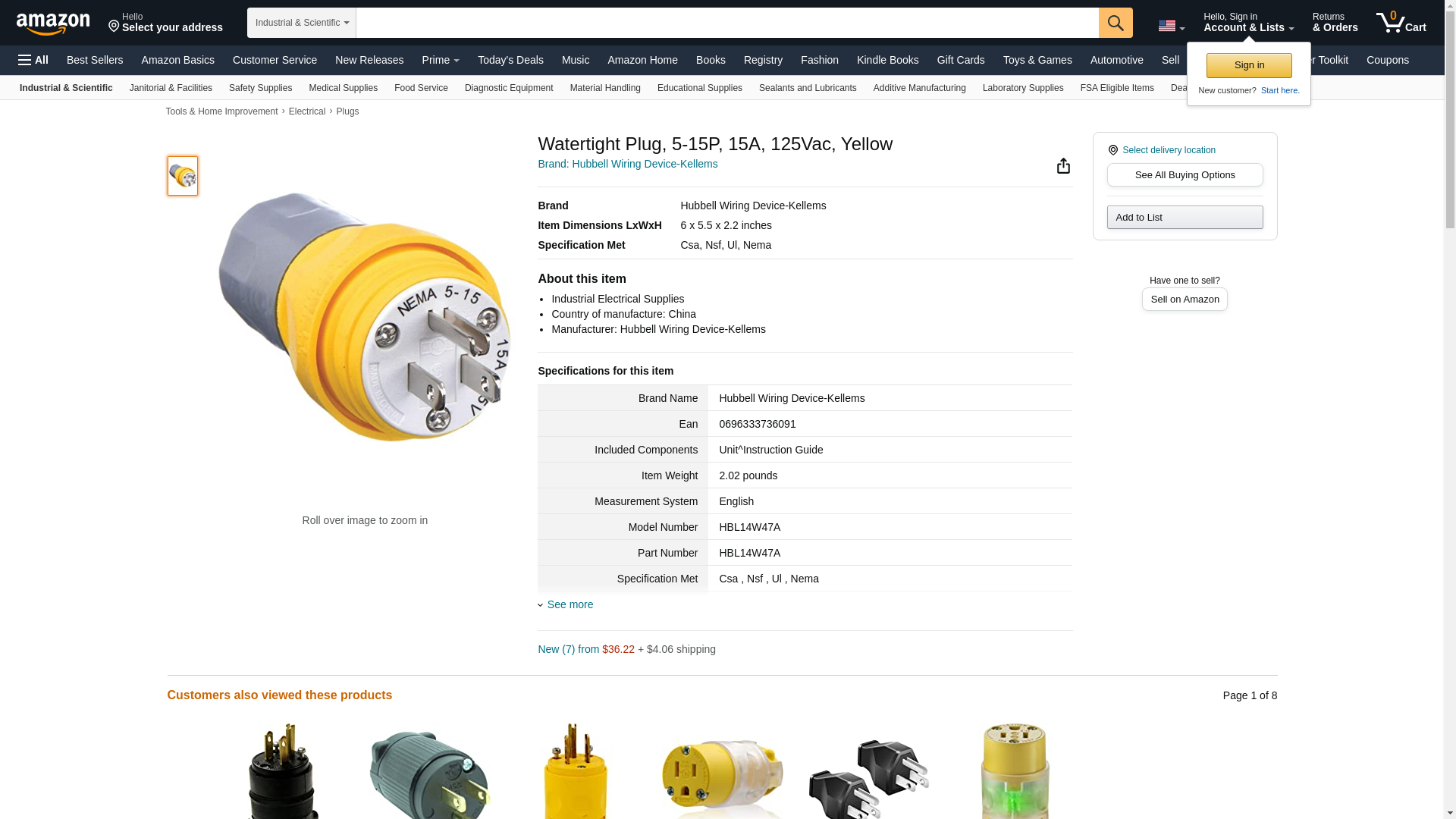Click the Add to List button

pyautogui.click(x=1185, y=218)
